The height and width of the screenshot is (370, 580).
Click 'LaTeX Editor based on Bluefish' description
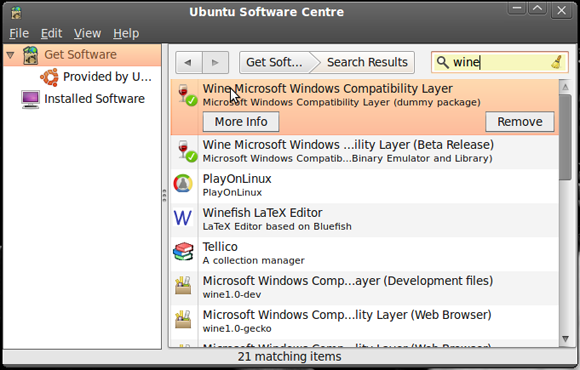click(277, 226)
